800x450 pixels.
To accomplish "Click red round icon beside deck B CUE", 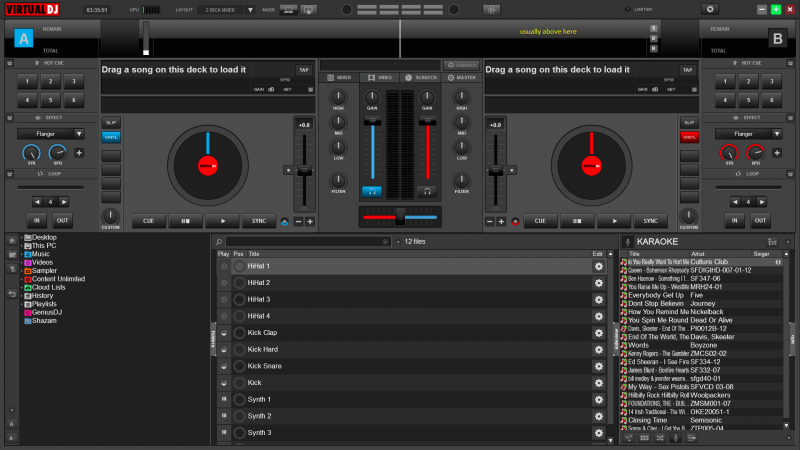I will [515, 221].
